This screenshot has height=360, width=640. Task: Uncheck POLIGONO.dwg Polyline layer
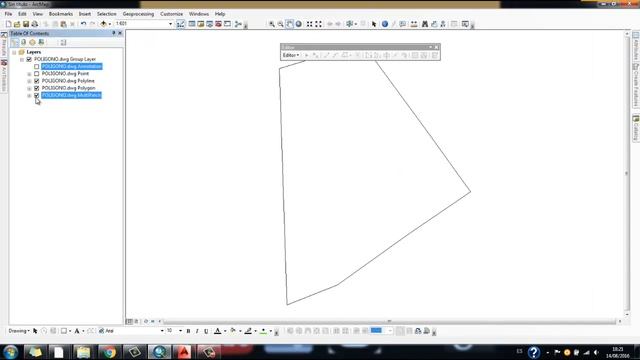click(37, 81)
